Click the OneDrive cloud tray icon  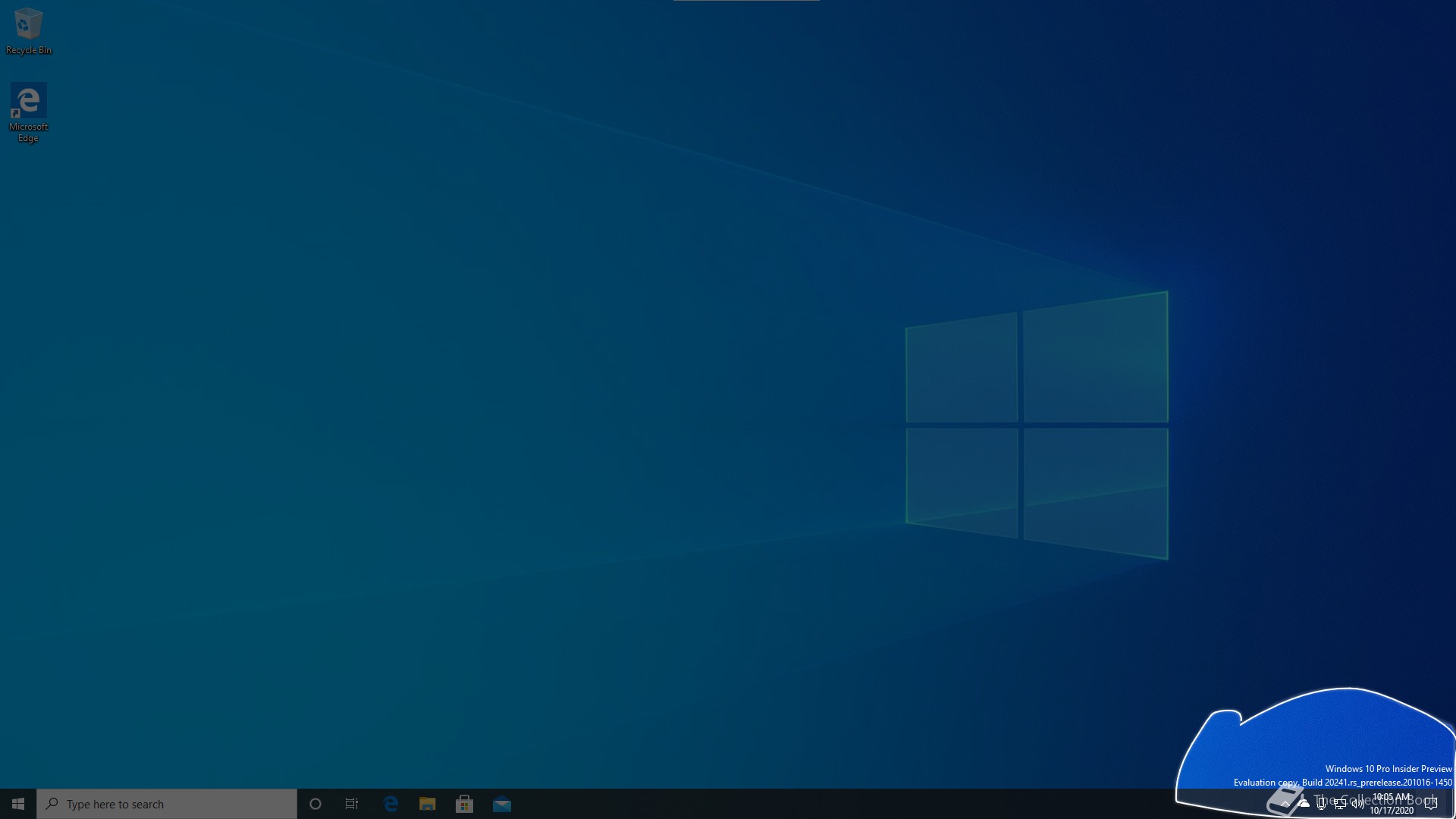click(1304, 804)
